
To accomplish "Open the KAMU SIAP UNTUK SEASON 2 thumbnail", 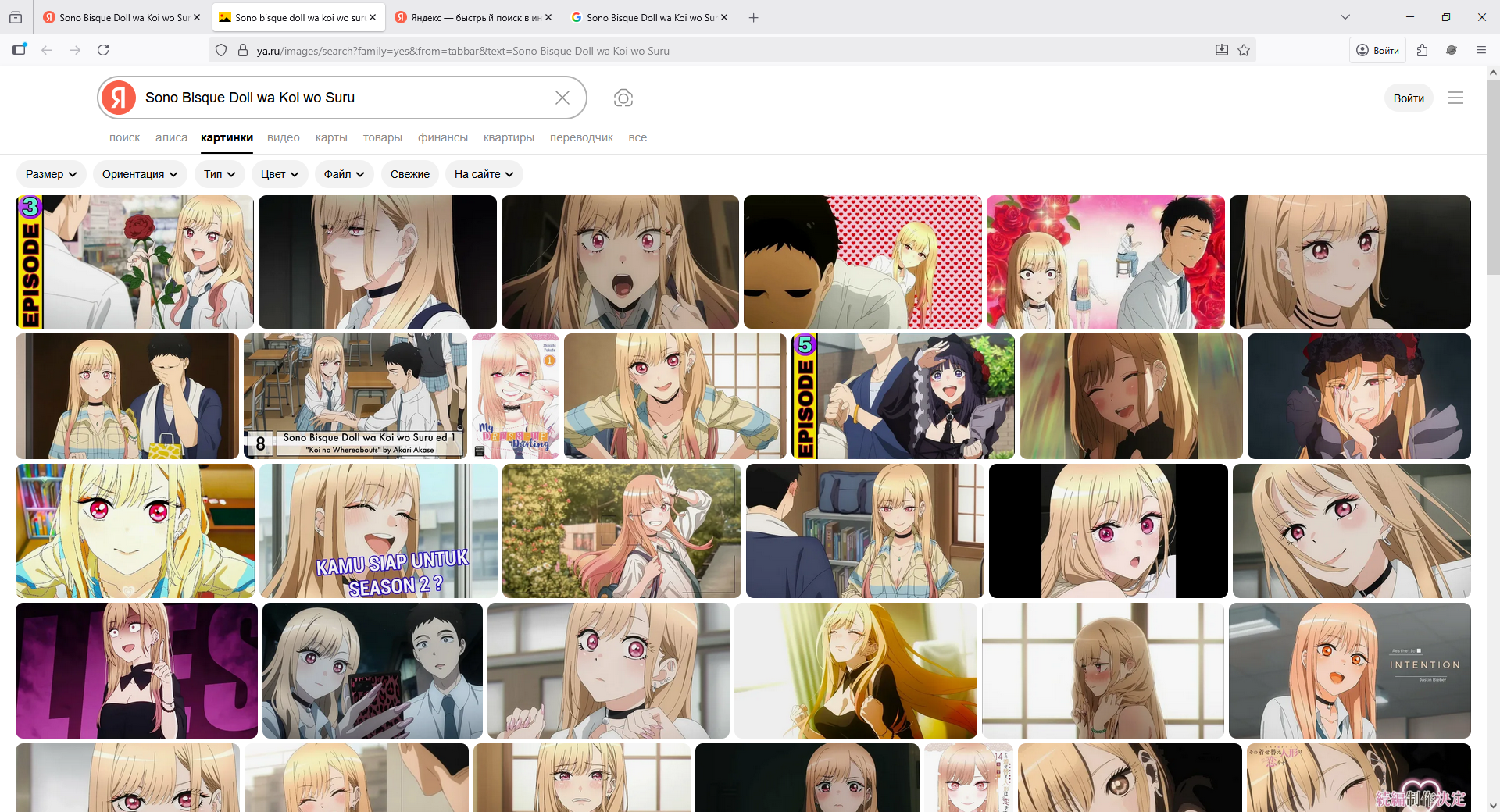I will tap(378, 531).
